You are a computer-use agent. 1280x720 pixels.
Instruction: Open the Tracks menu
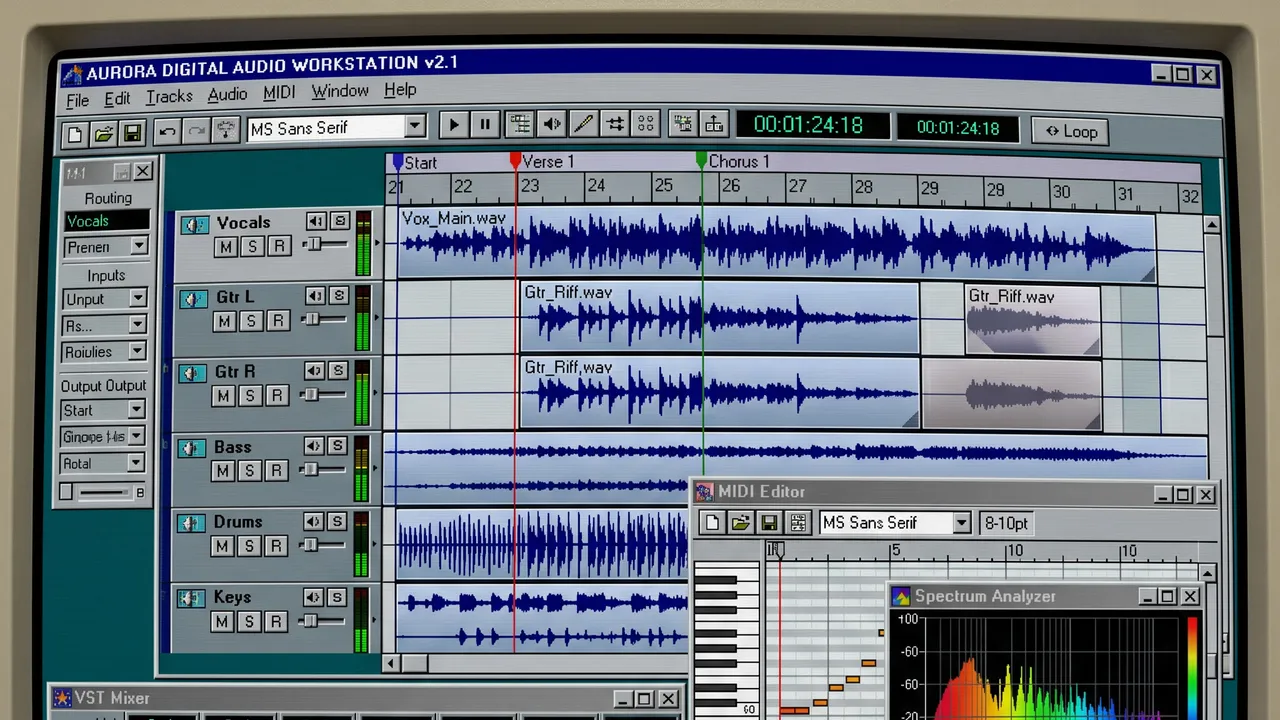pyautogui.click(x=169, y=97)
